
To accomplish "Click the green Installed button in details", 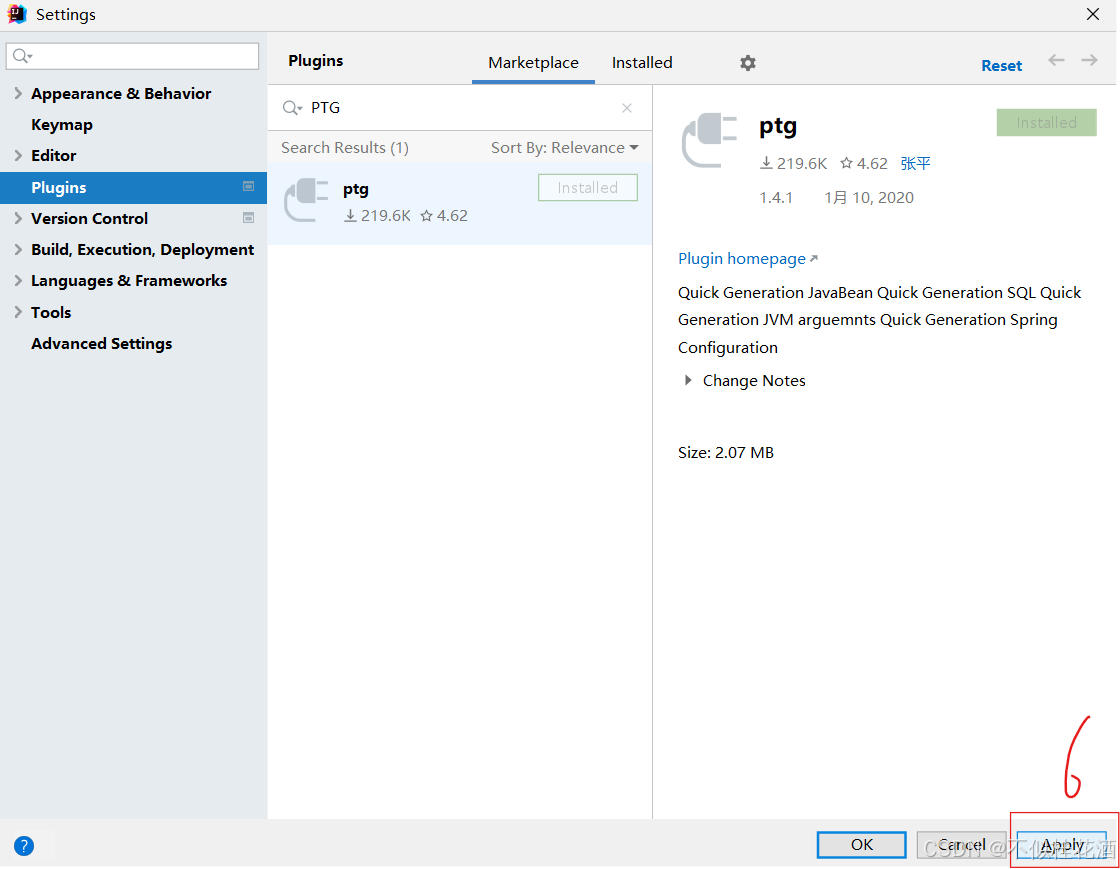I will coord(1046,123).
